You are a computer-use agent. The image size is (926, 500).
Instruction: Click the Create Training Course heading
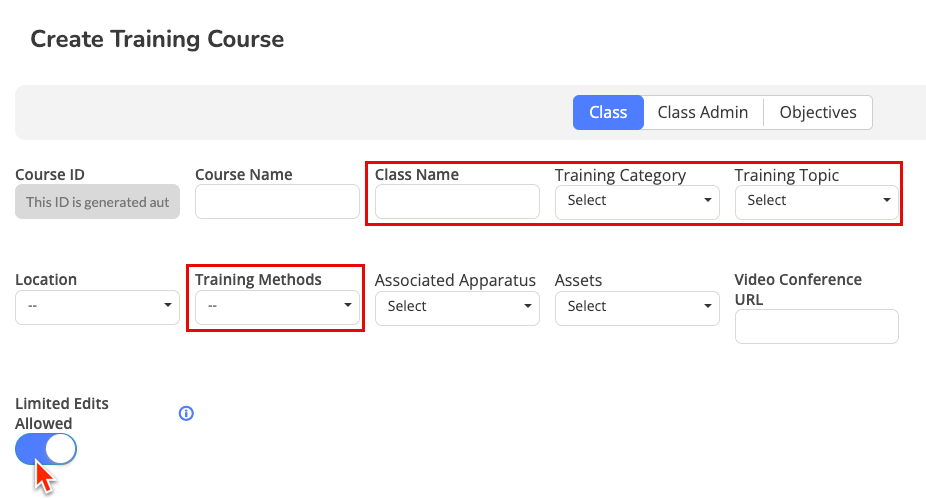[x=157, y=40]
